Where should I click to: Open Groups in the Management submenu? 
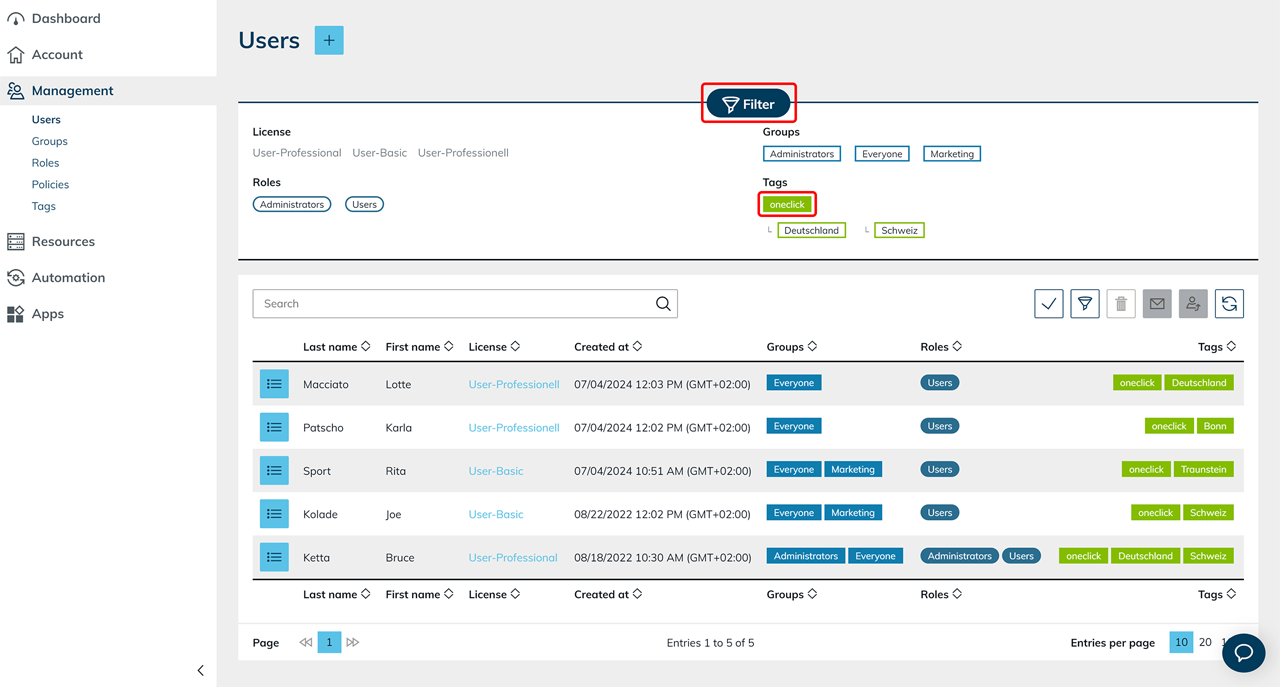[x=50, y=141]
